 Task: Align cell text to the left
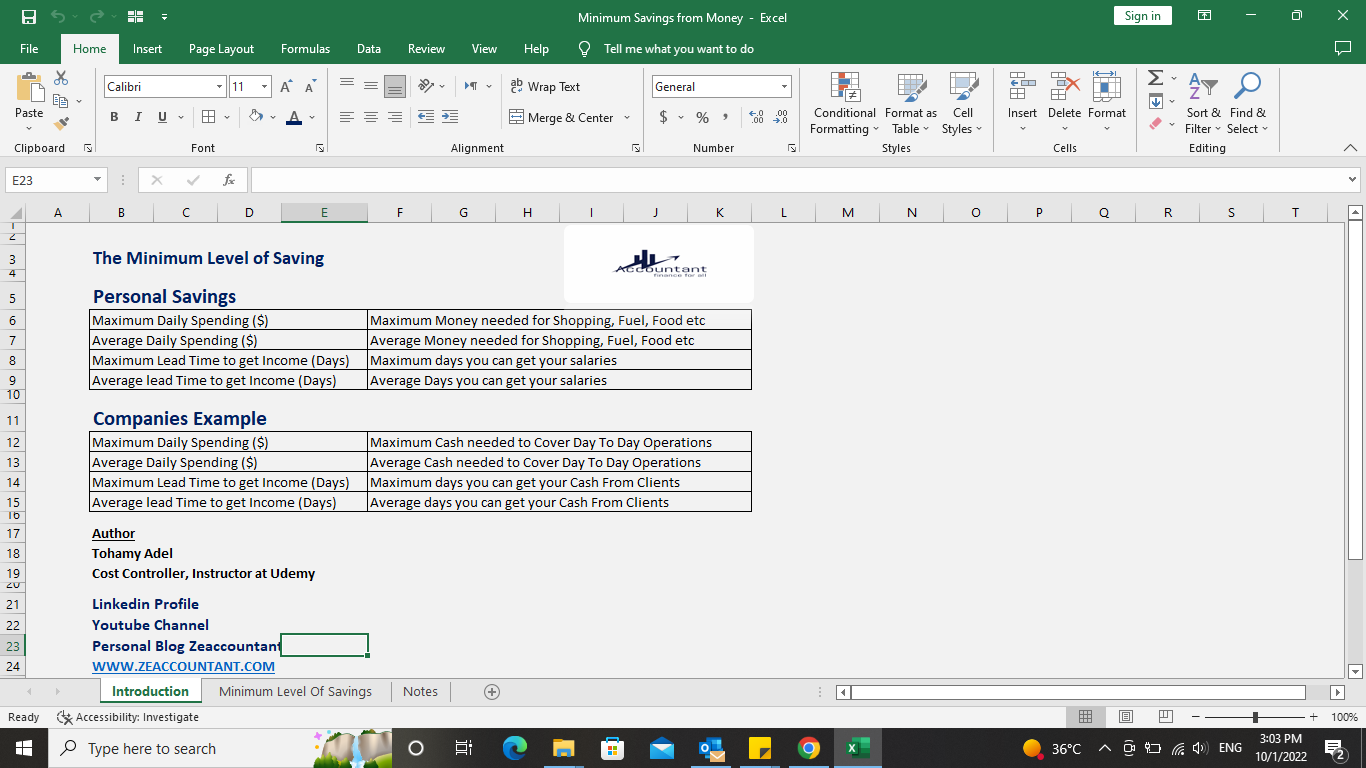tap(347, 117)
